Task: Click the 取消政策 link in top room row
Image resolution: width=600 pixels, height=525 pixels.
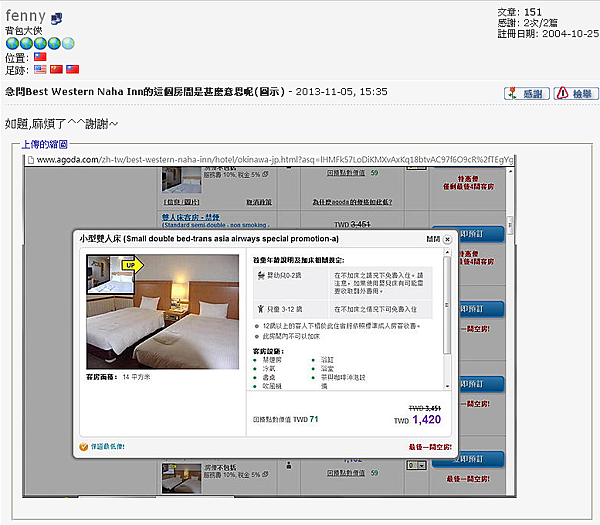Action: [258, 202]
